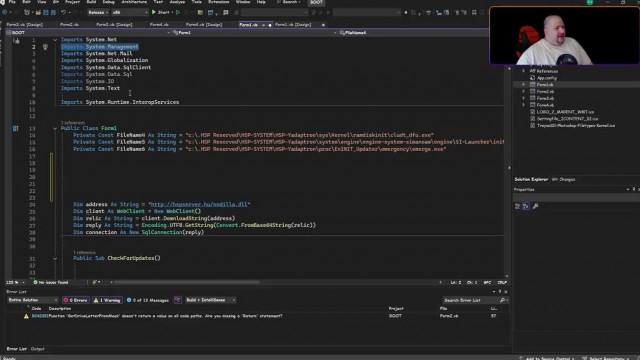Open the Entire Solution scope dropdown
The height and width of the screenshot is (360, 640).
tap(32, 300)
